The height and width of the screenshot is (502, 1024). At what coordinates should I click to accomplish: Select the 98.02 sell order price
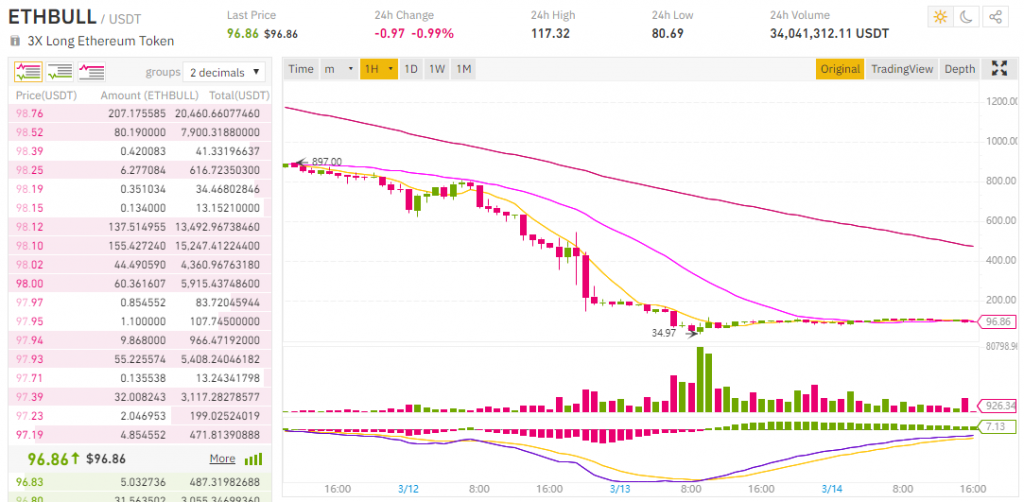[28, 265]
